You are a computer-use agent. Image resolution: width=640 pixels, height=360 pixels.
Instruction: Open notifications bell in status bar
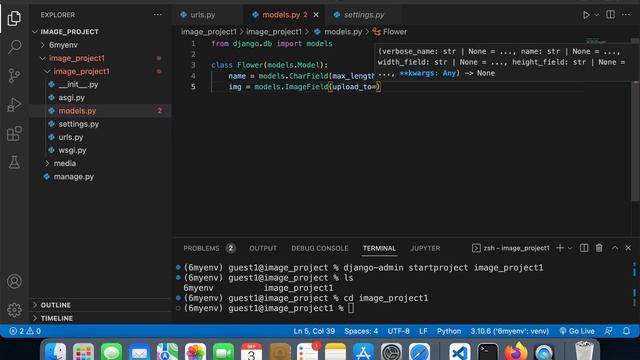626,331
